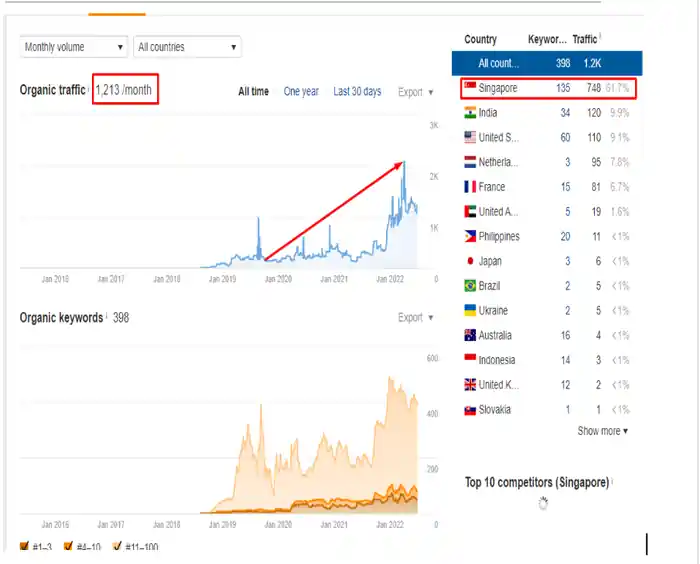Screen dimensions: 700x564
Task: Click the India traffic value 120
Action: (x=594, y=113)
